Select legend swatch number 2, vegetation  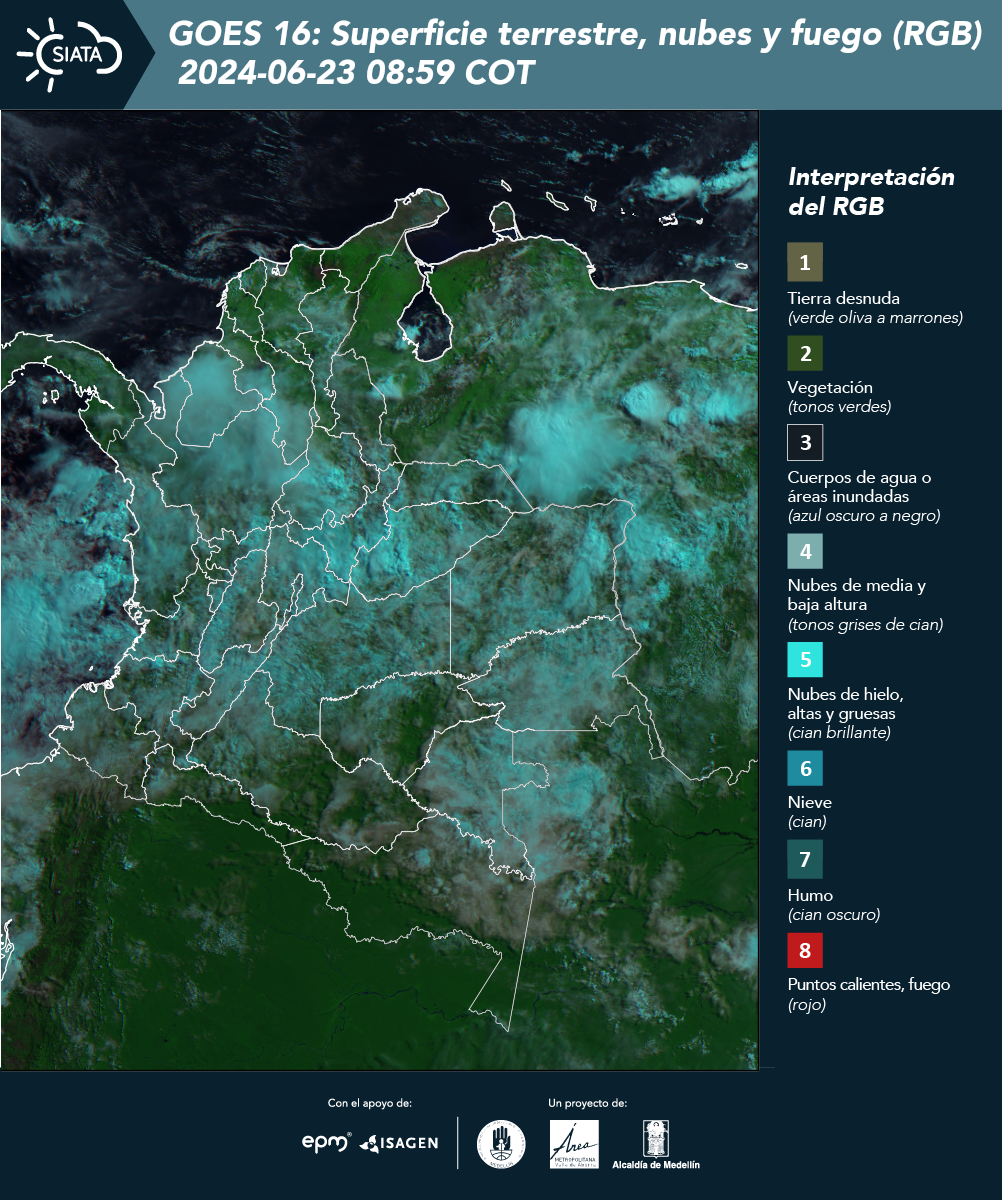coord(805,353)
